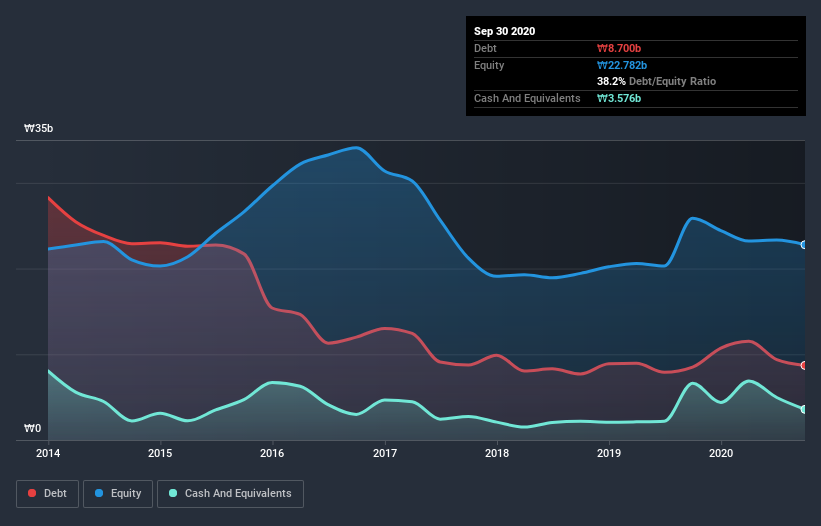
Task: Click the 2019 x-axis label
Action: pos(609,453)
